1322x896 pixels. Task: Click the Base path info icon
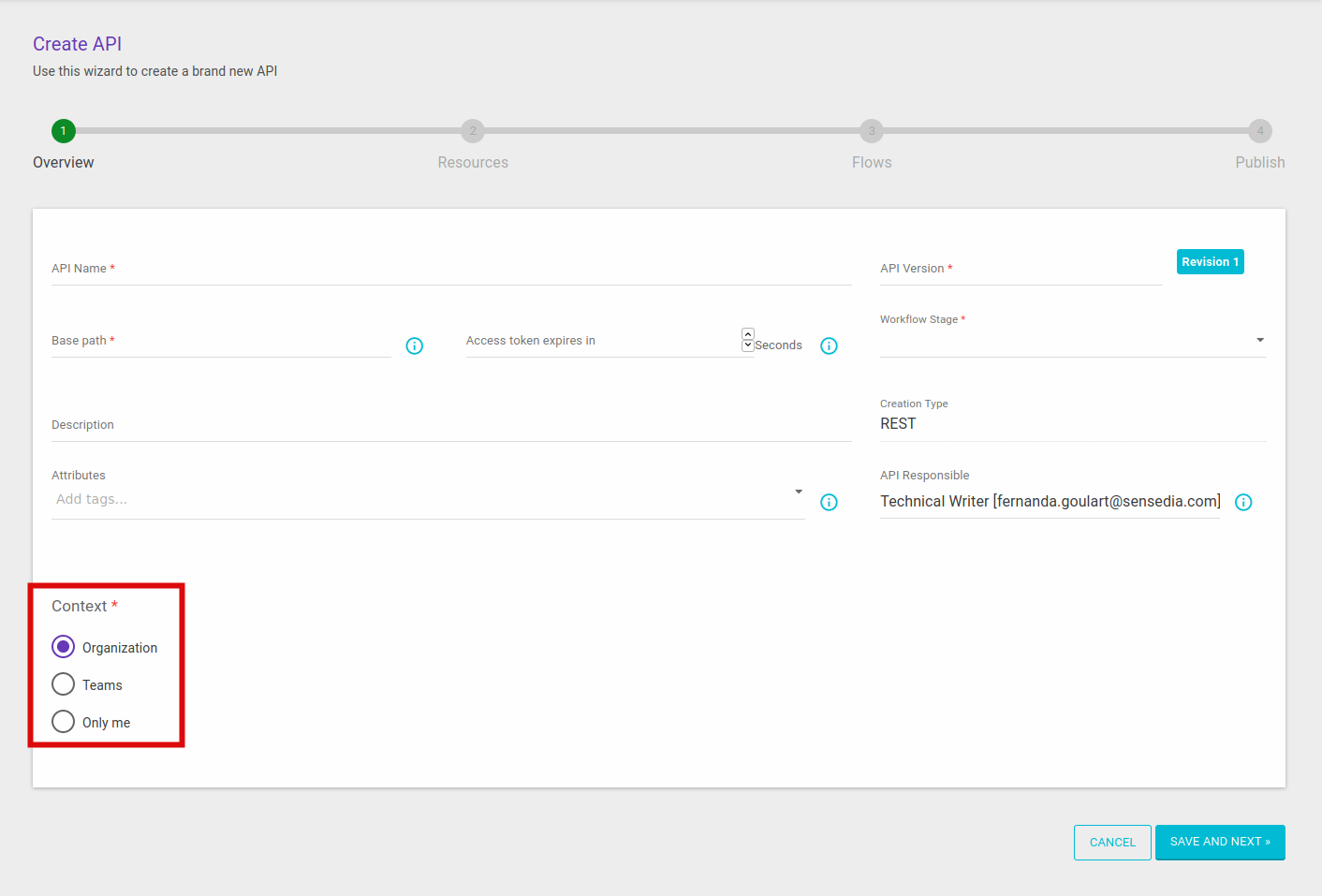(x=414, y=345)
